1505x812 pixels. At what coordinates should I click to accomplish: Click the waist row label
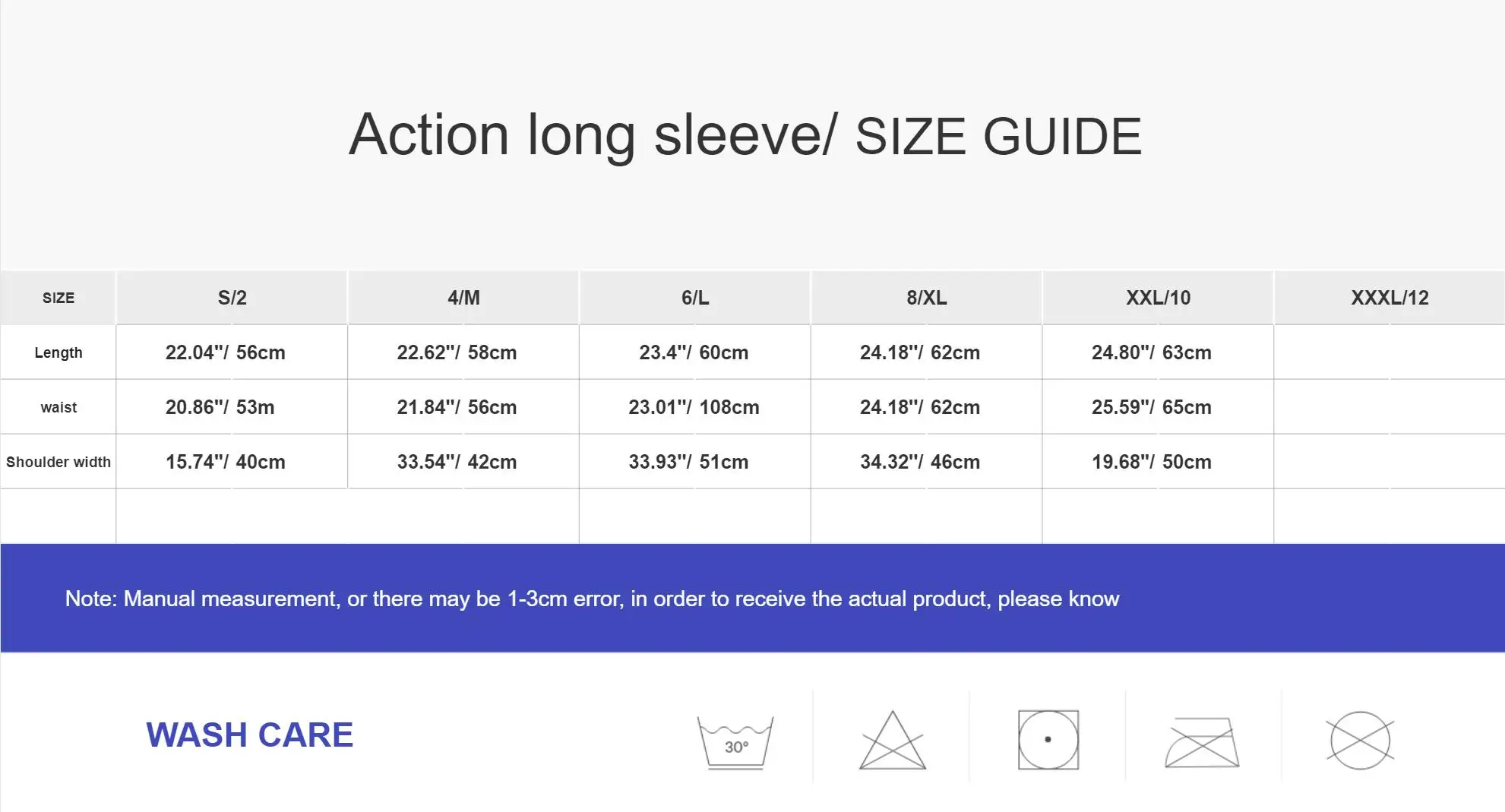pos(58,407)
